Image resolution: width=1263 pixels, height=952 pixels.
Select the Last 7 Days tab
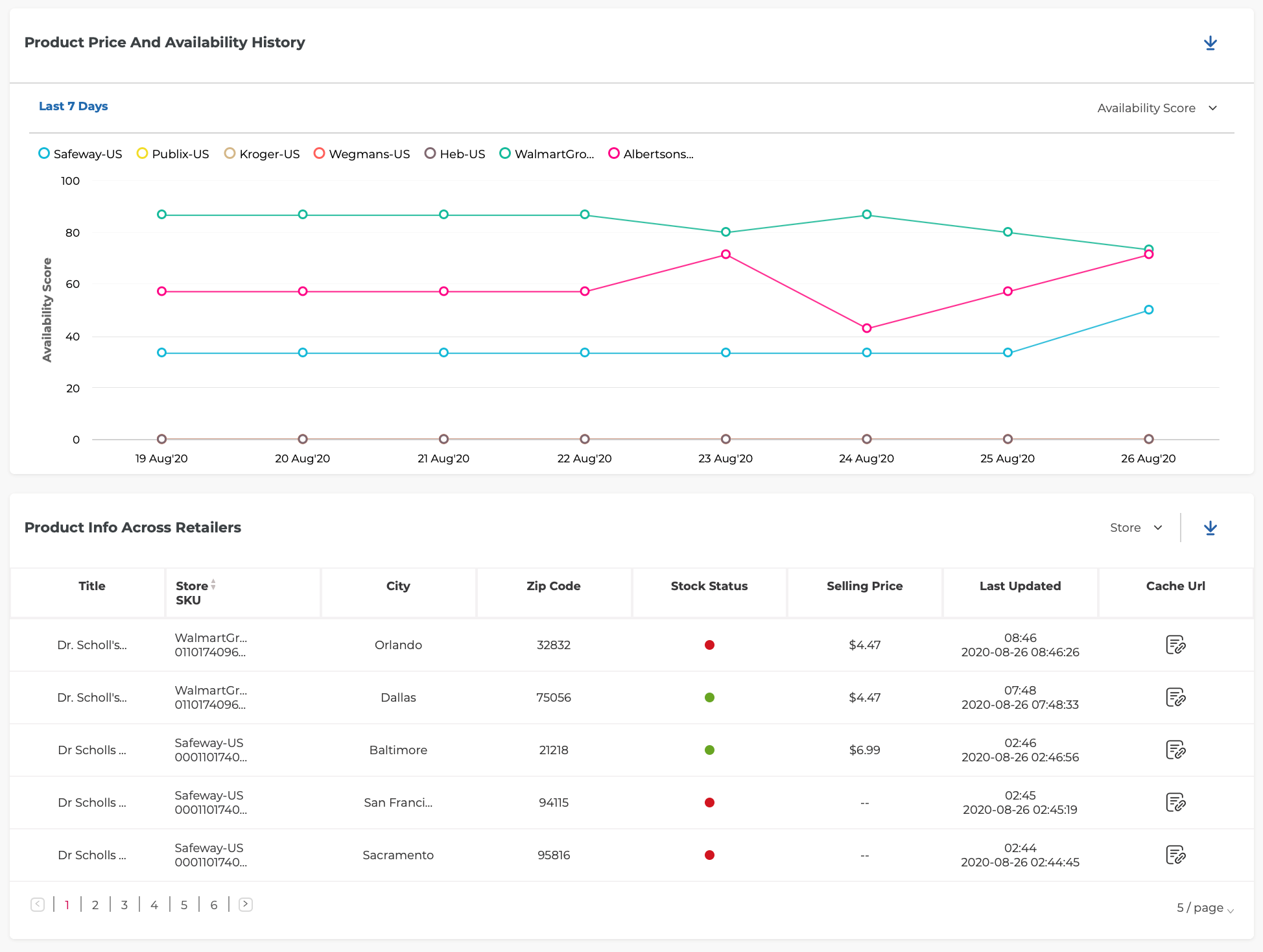[x=73, y=106]
